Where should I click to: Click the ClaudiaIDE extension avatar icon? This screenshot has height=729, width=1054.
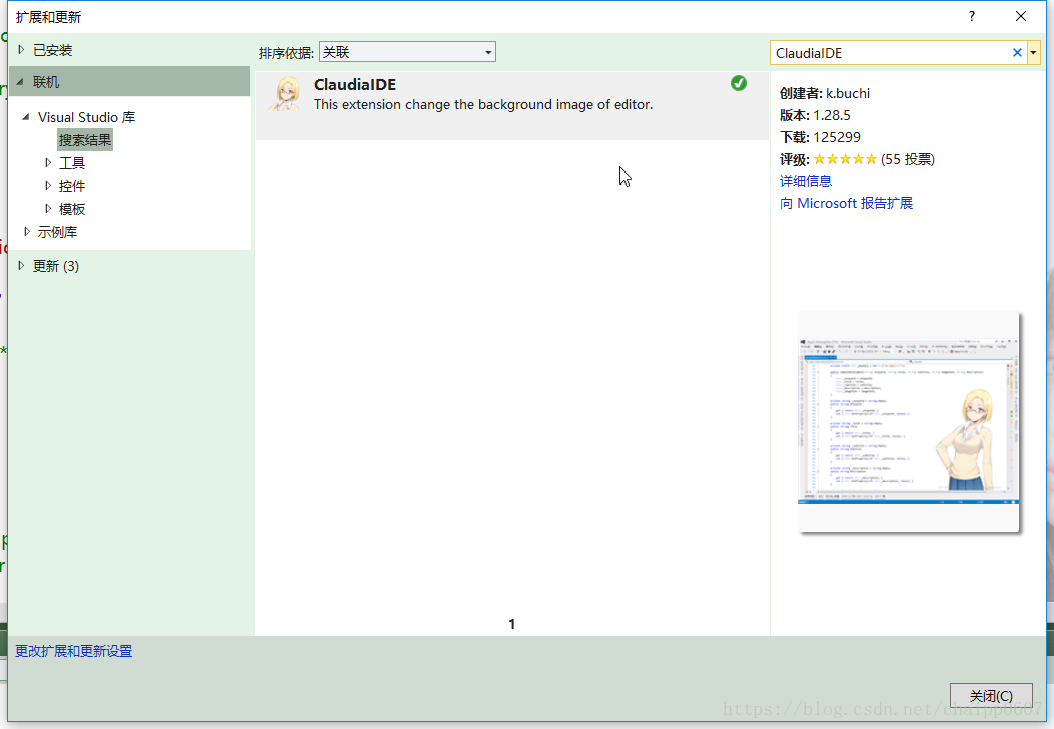[x=284, y=94]
